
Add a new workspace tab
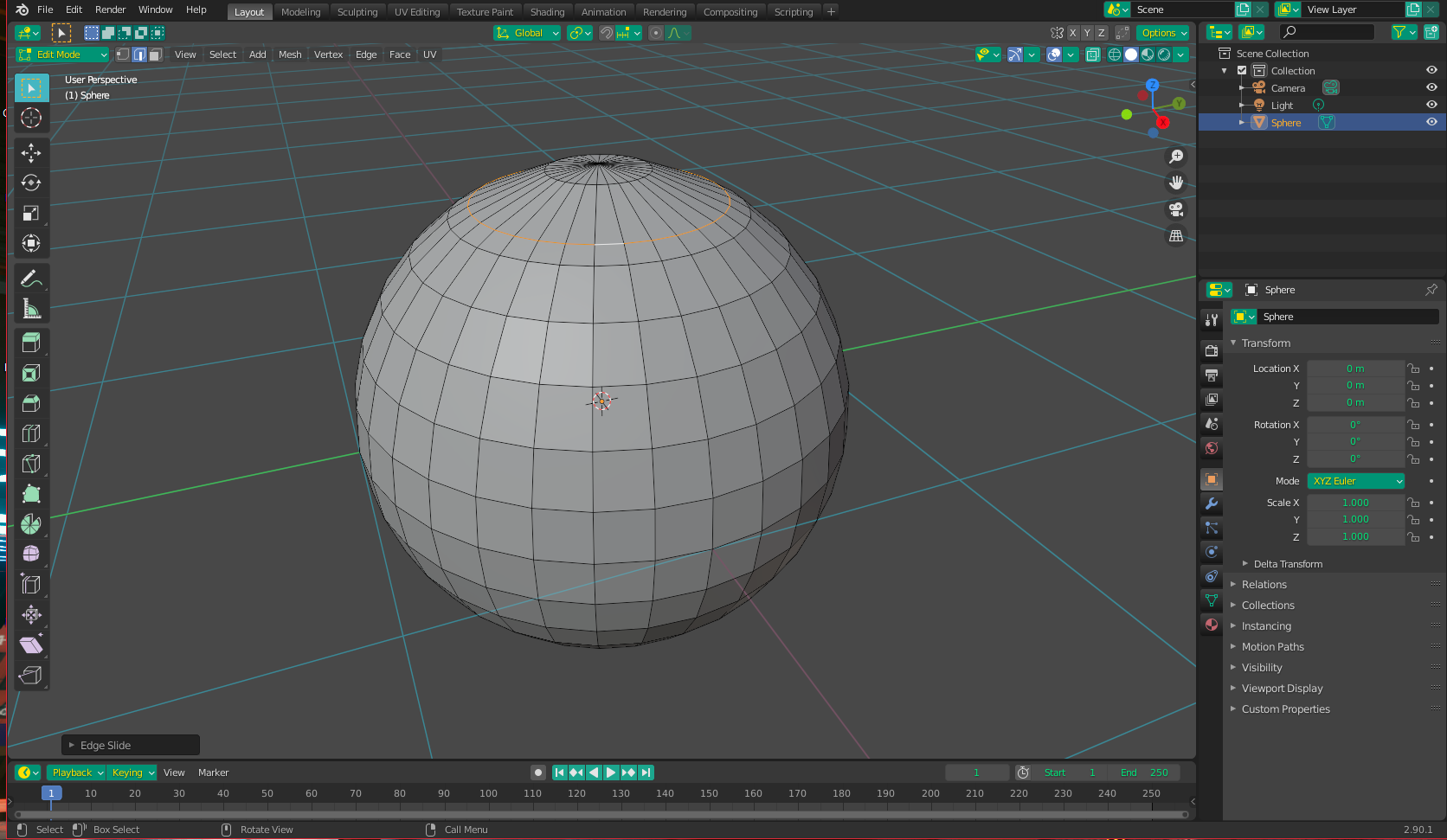(x=831, y=11)
